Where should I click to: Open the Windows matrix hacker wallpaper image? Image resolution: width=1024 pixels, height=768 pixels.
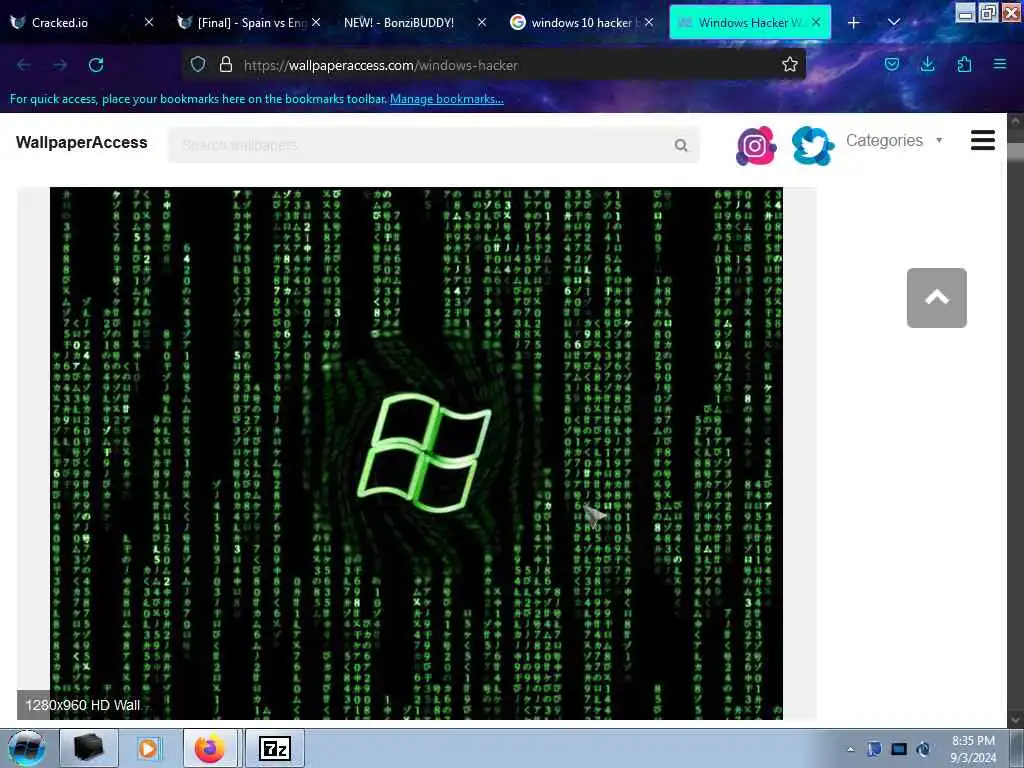click(x=416, y=453)
